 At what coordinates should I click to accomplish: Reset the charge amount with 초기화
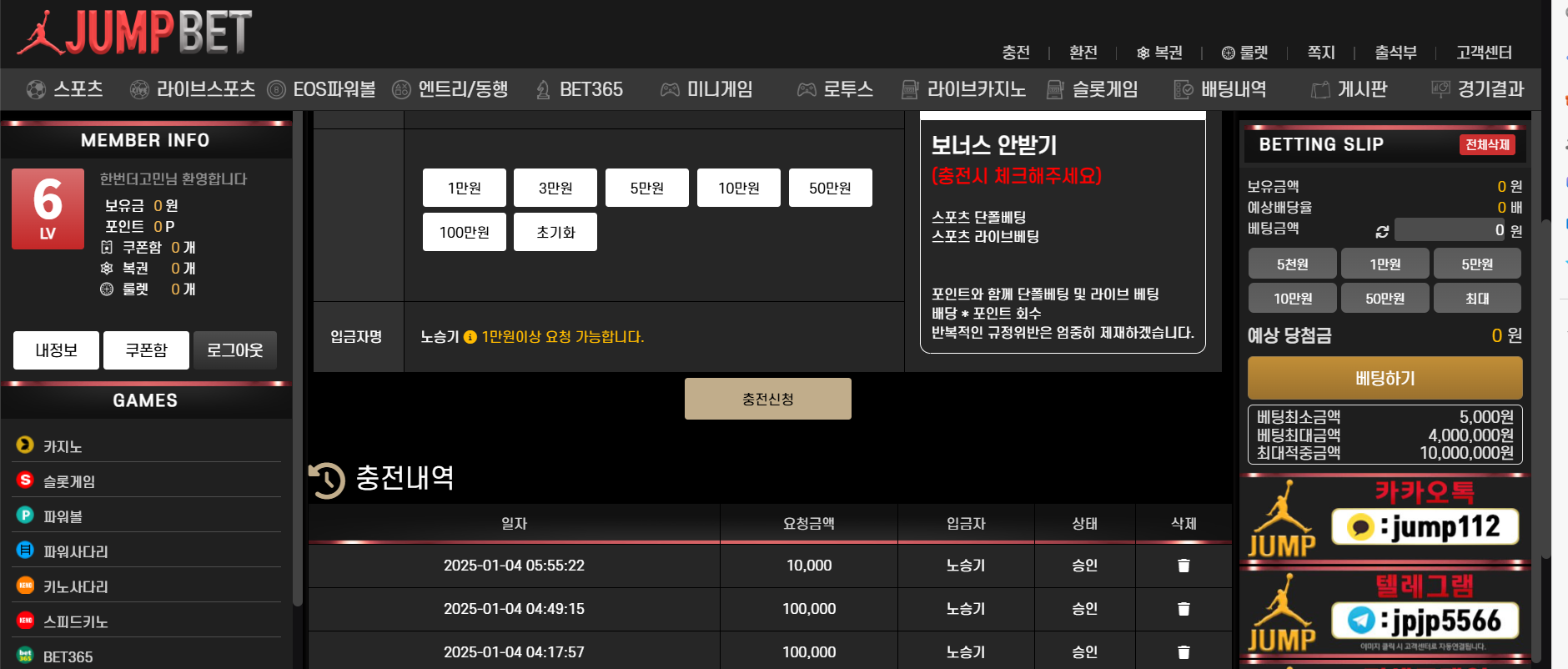(555, 232)
